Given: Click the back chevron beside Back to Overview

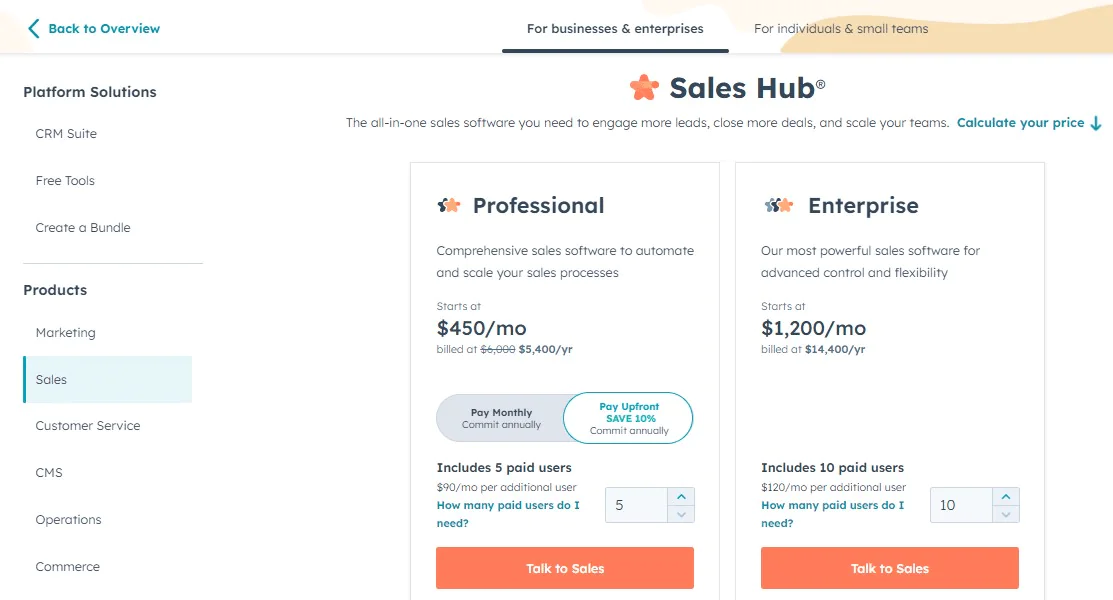Looking at the screenshot, I should pyautogui.click(x=31, y=28).
